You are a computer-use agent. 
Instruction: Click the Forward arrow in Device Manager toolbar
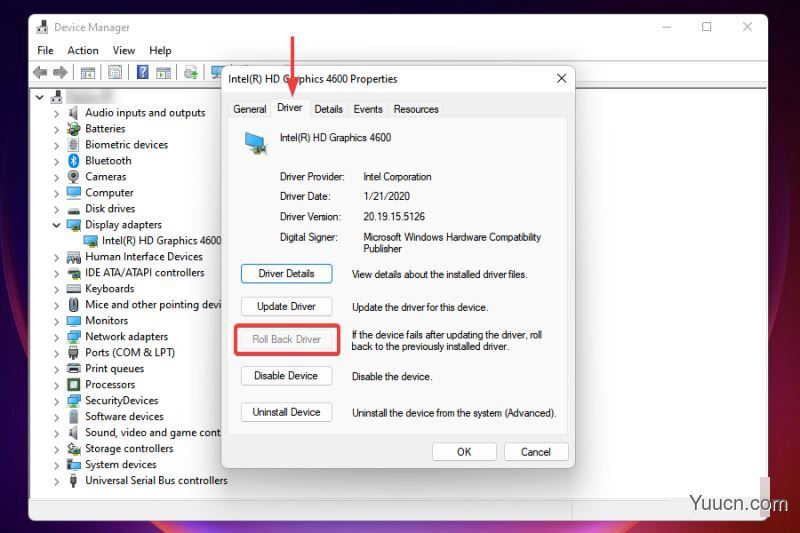point(60,72)
